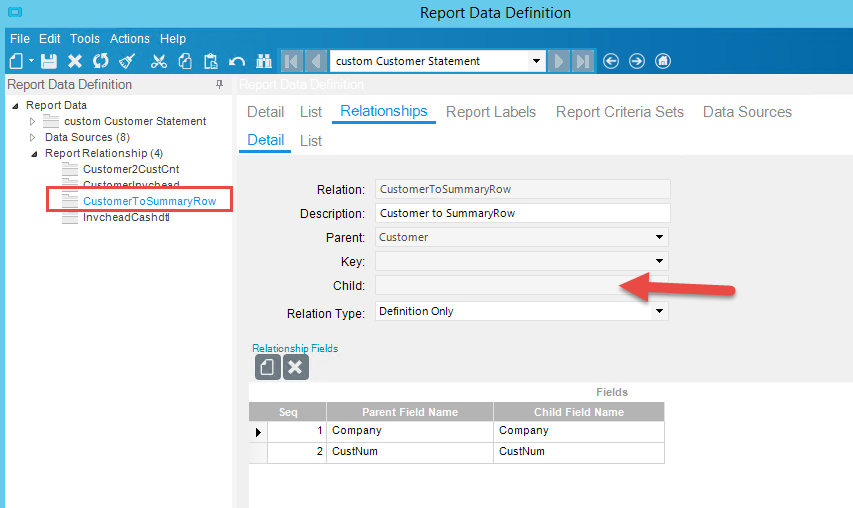
Task: Go to the previous record
Action: coord(316,61)
